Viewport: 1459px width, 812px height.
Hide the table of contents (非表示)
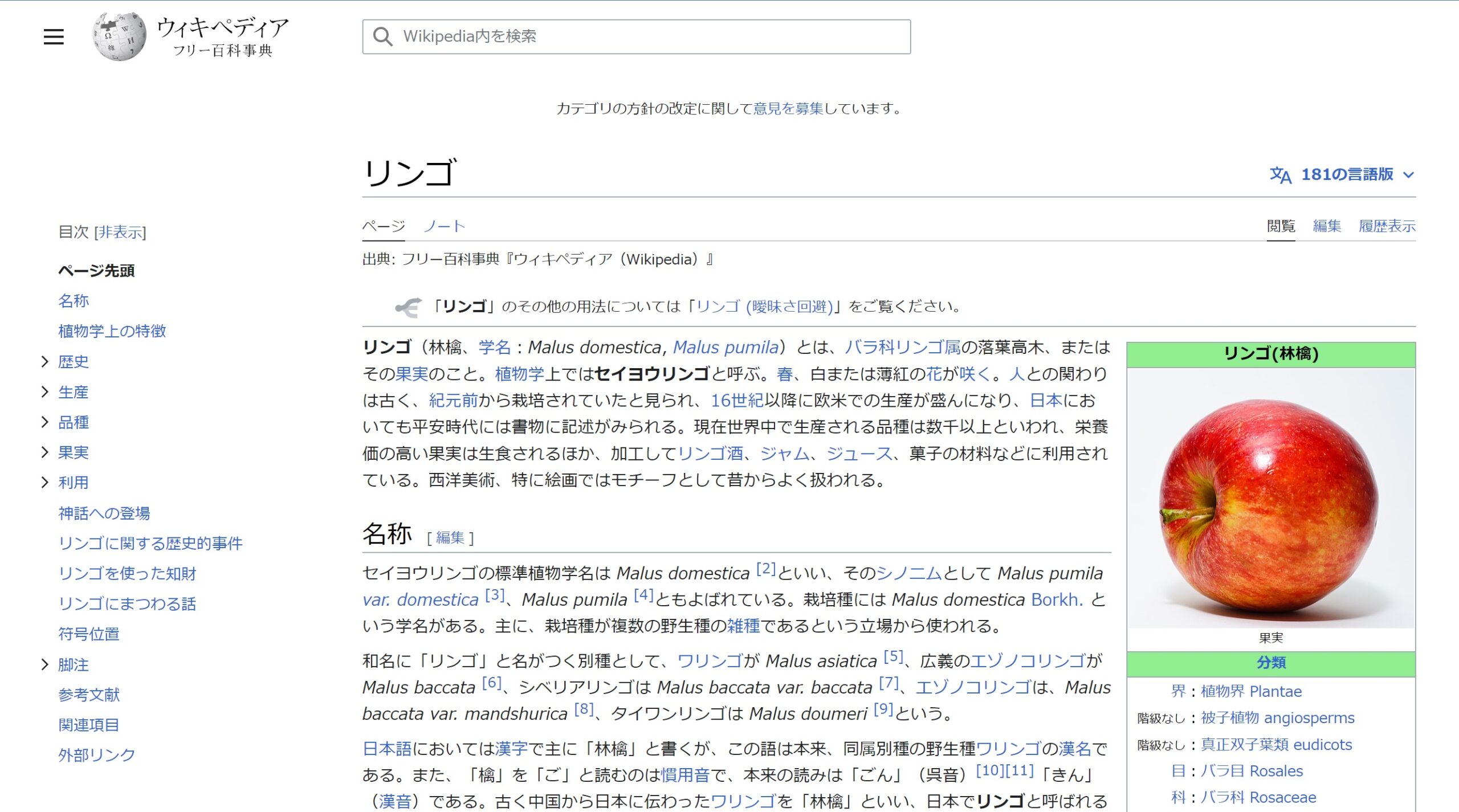pos(120,232)
